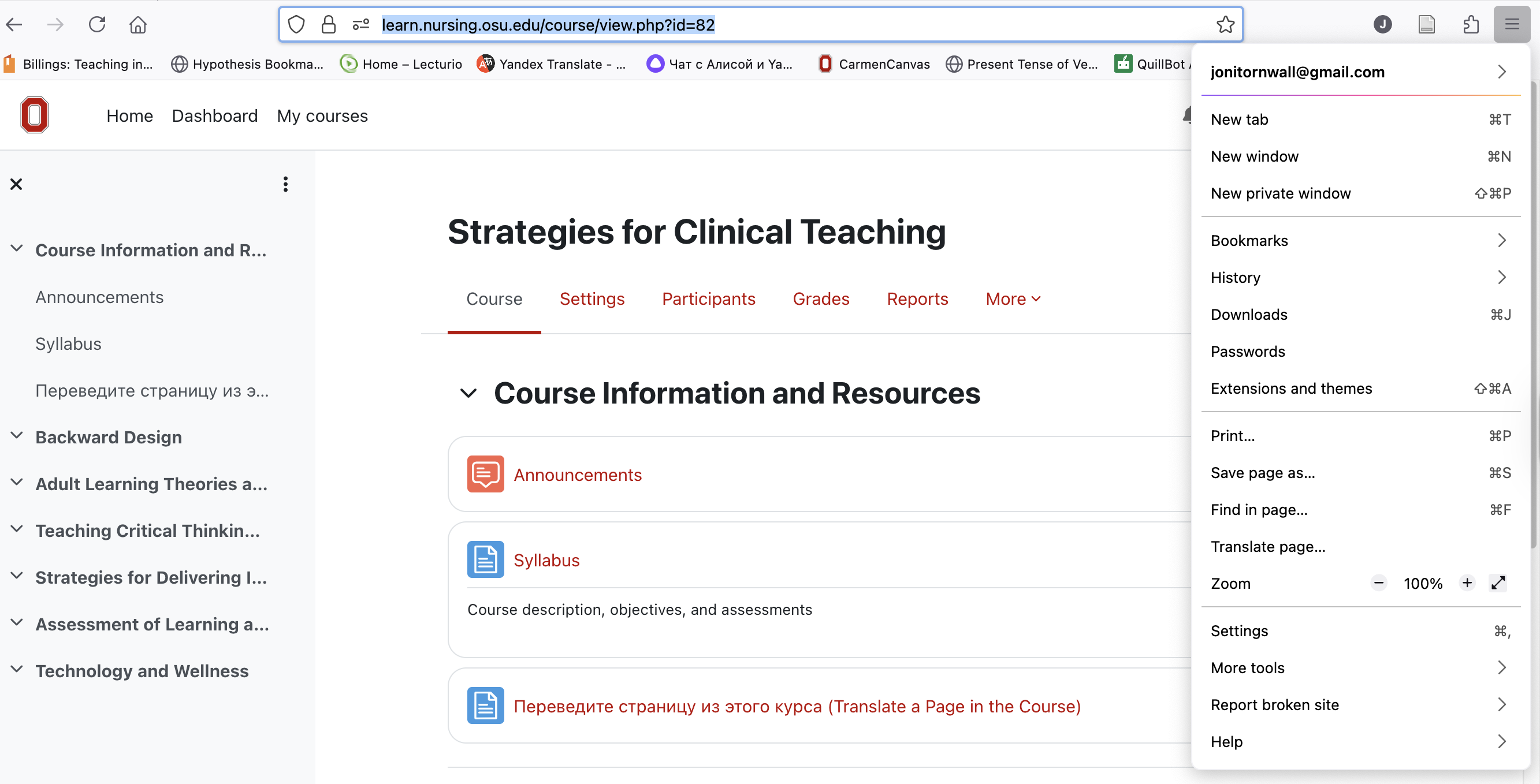1540x784 pixels.
Task: Switch to the Participants tab
Action: pos(708,299)
